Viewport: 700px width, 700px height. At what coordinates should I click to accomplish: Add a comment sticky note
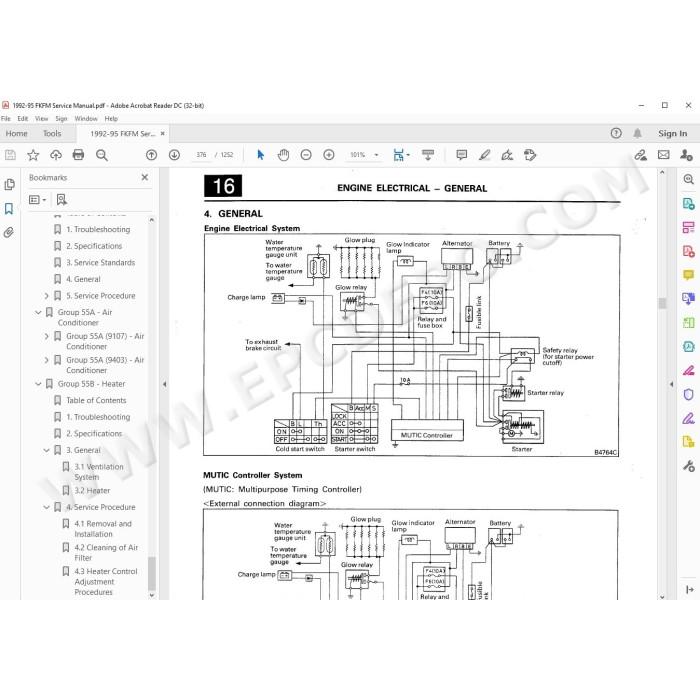(x=462, y=155)
